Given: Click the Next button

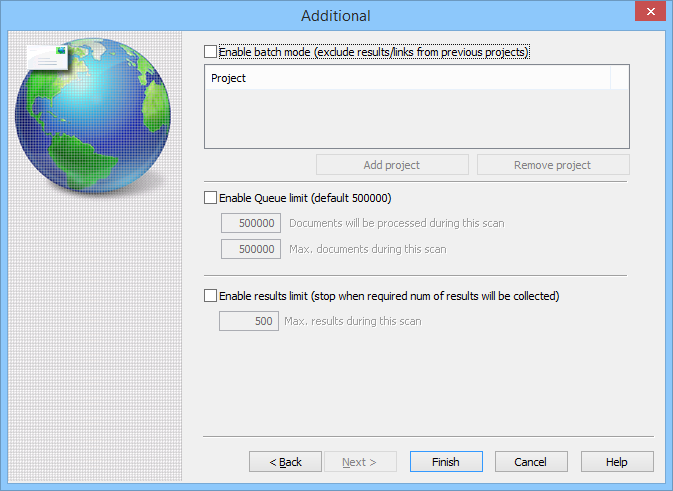Looking at the screenshot, I should [359, 462].
